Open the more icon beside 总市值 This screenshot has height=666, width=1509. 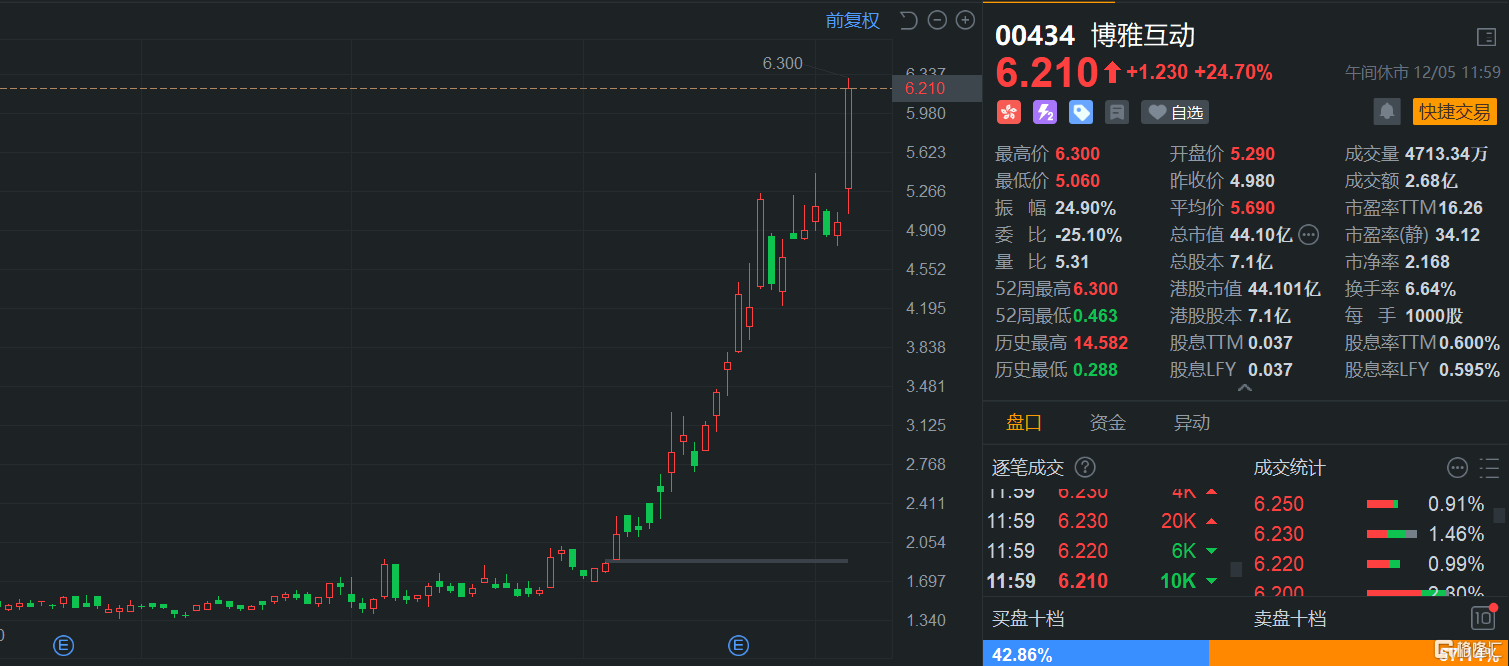pos(1308,235)
